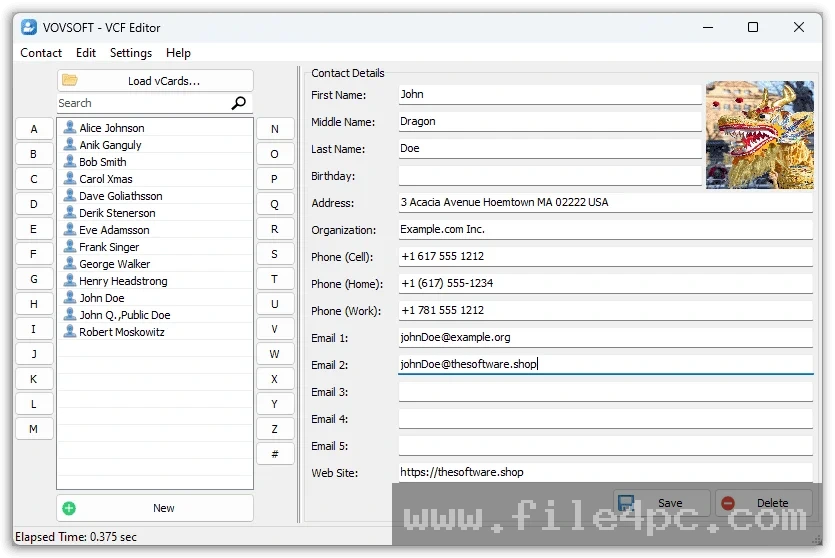Click the contact icon beside Robert Moskowitz
Image resolution: width=835 pixels, height=558 pixels.
[x=69, y=331]
